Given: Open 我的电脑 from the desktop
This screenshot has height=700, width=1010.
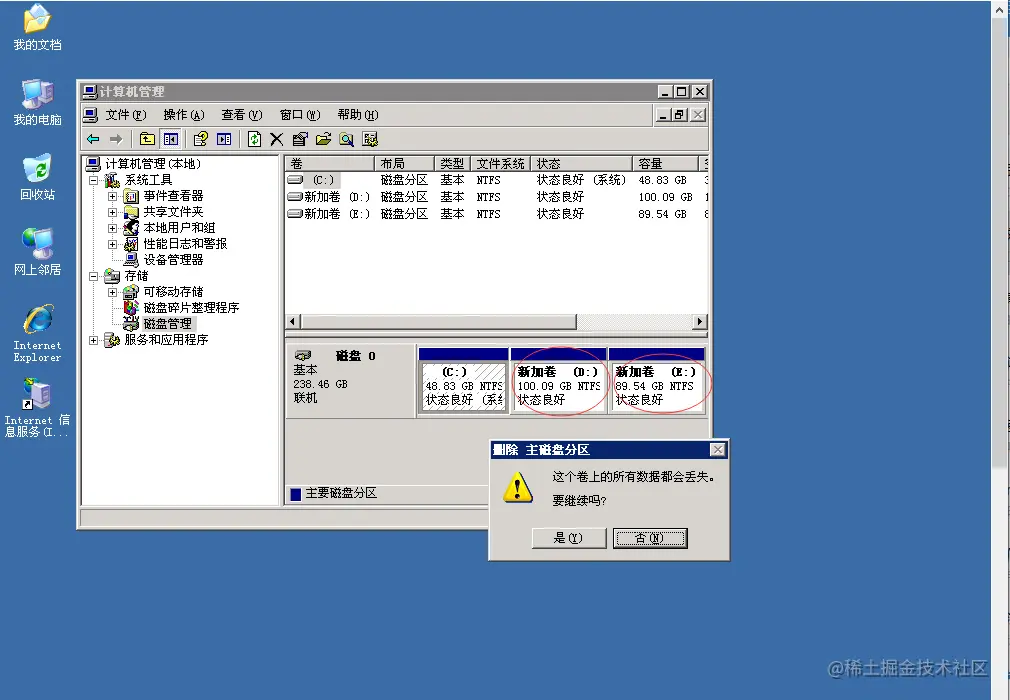Looking at the screenshot, I should pos(36,100).
